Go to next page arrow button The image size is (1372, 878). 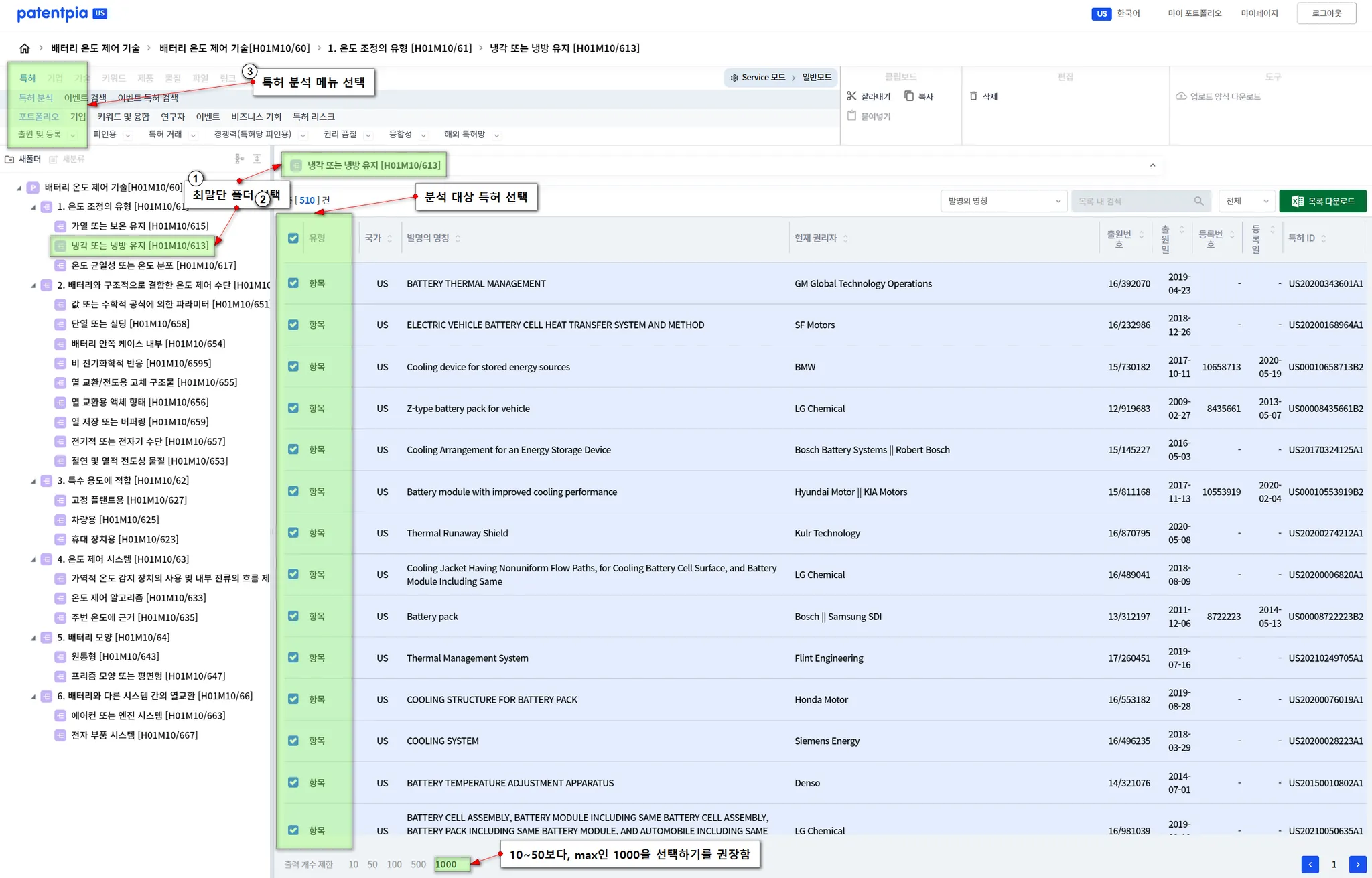1357,864
